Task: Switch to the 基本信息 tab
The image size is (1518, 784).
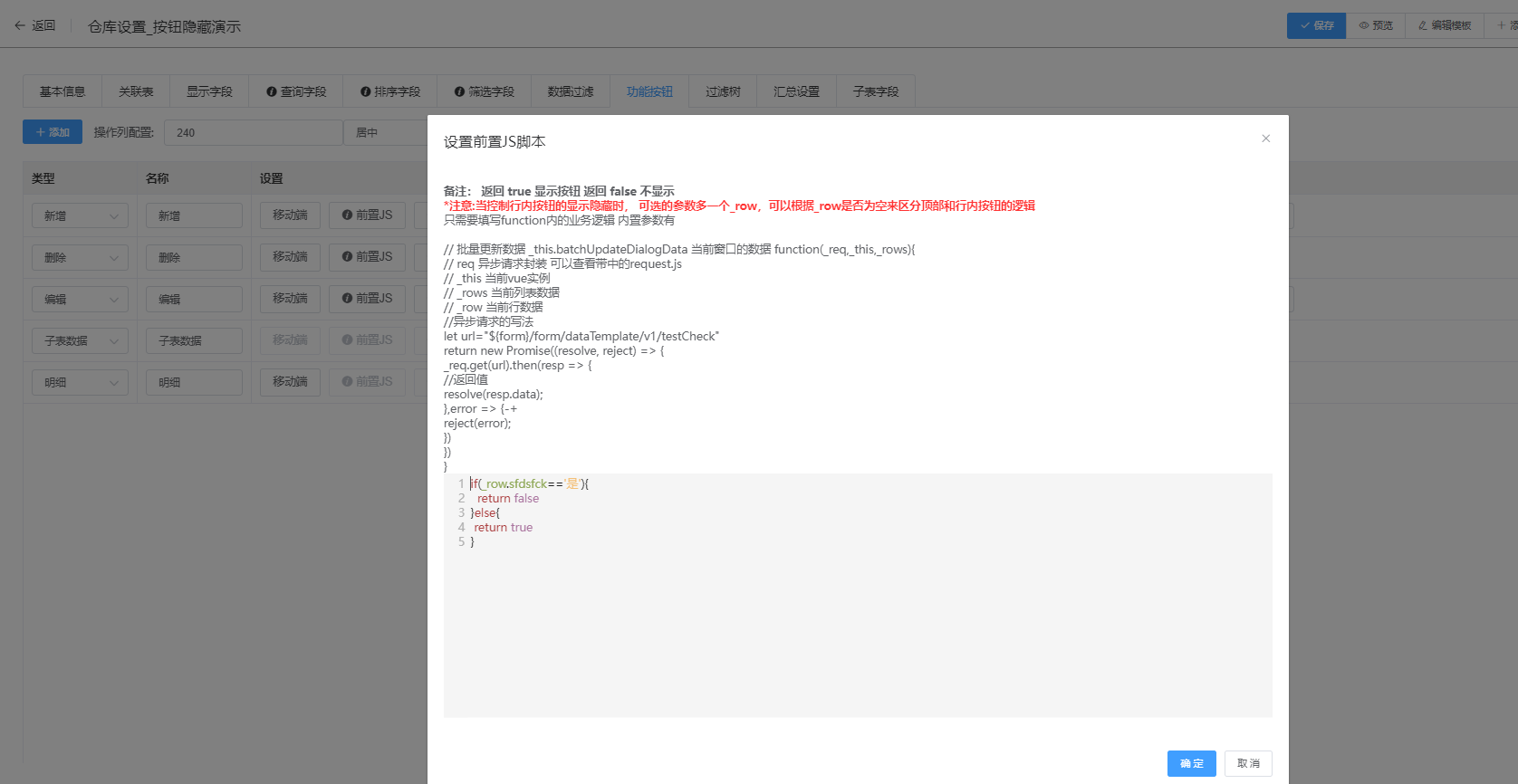Action: pos(62,92)
